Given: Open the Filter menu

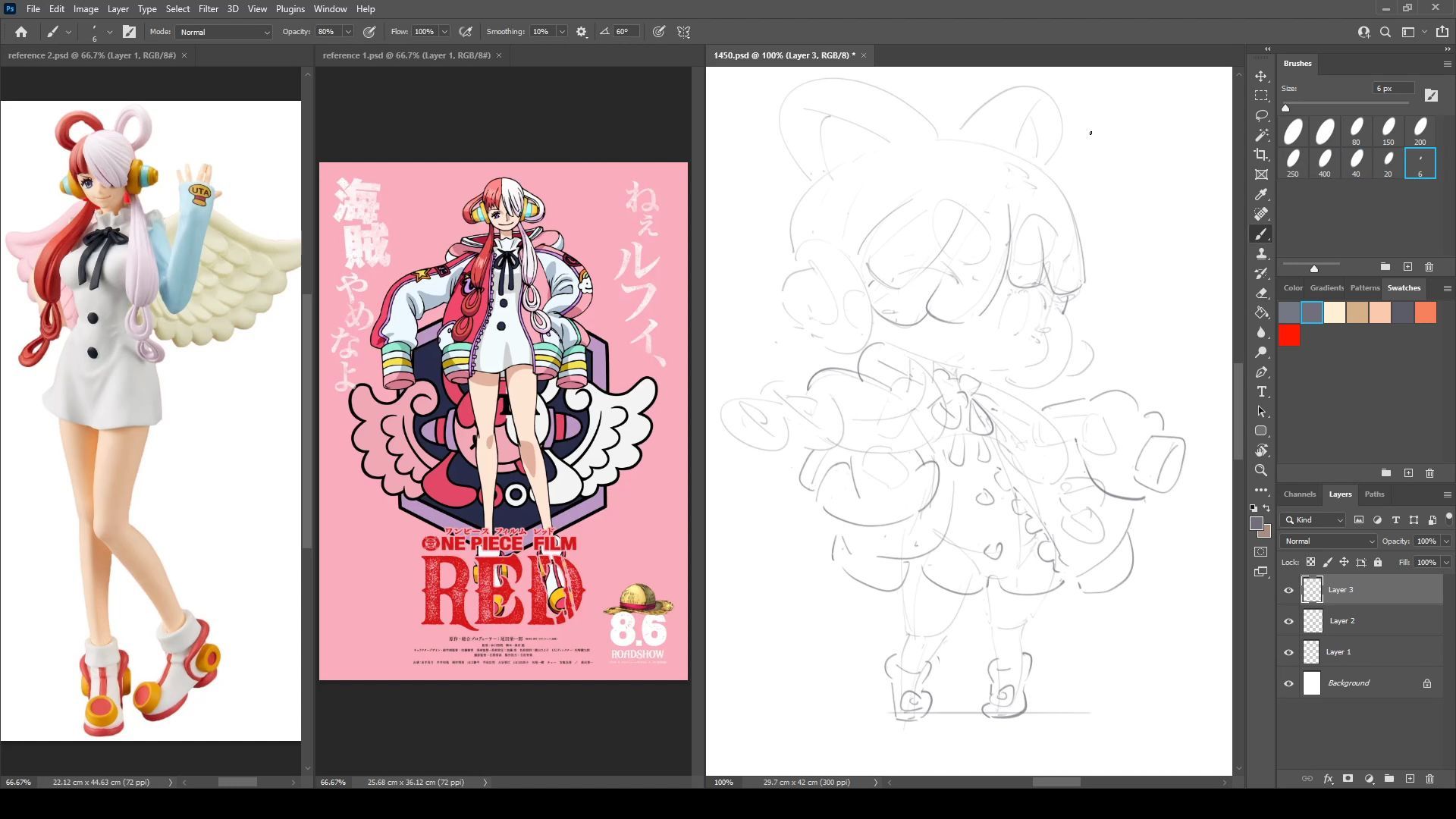Looking at the screenshot, I should (x=208, y=9).
